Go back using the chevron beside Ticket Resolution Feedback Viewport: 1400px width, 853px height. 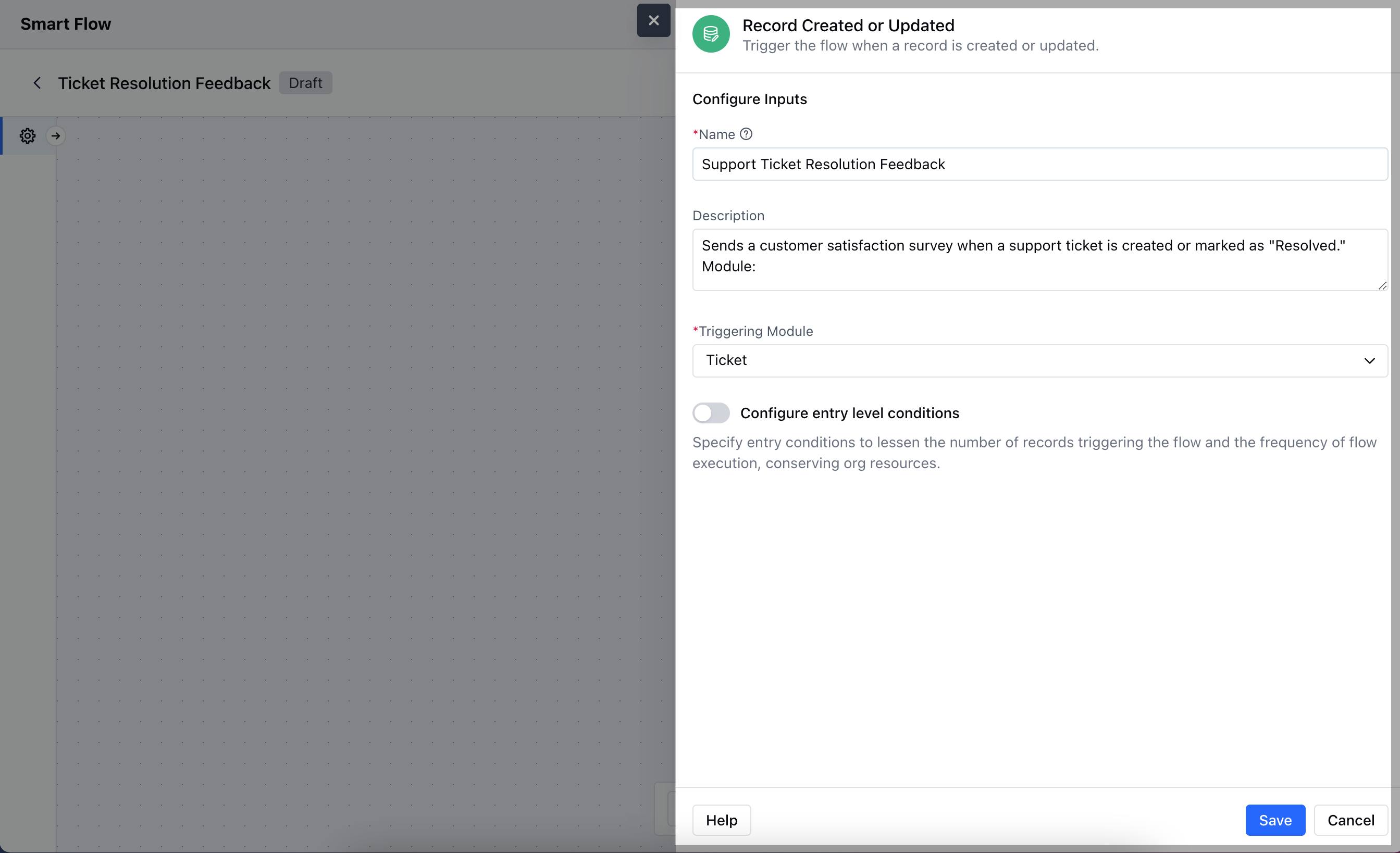(37, 83)
